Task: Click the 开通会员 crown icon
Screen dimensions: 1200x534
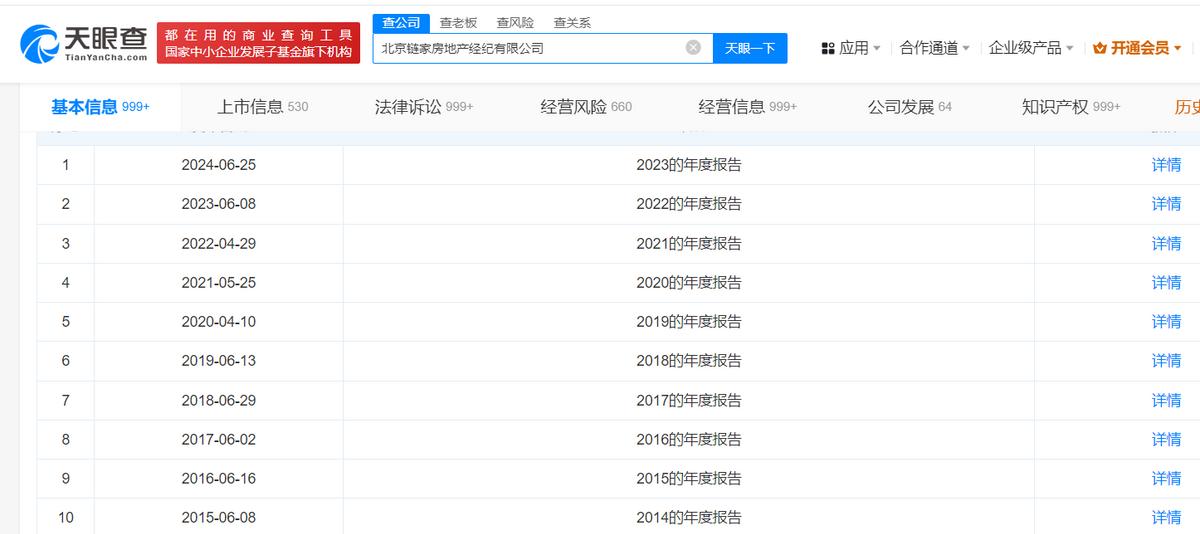Action: (x=1100, y=48)
